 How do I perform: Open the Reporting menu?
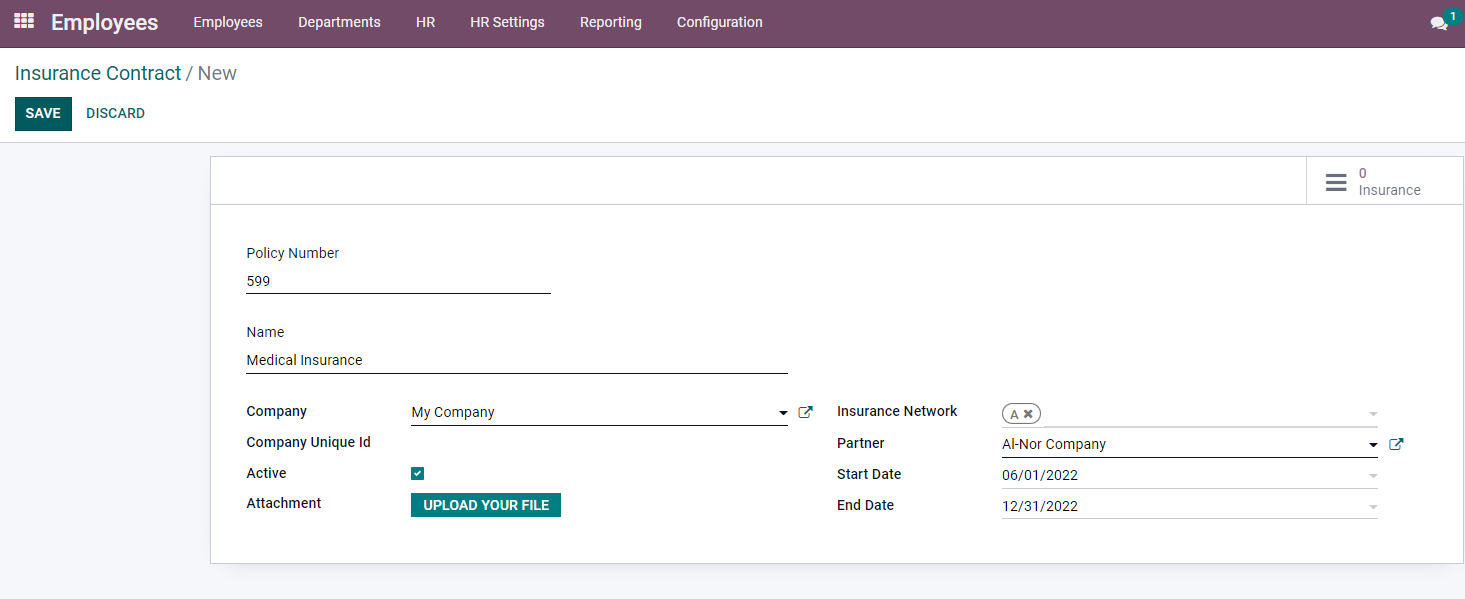coord(610,22)
